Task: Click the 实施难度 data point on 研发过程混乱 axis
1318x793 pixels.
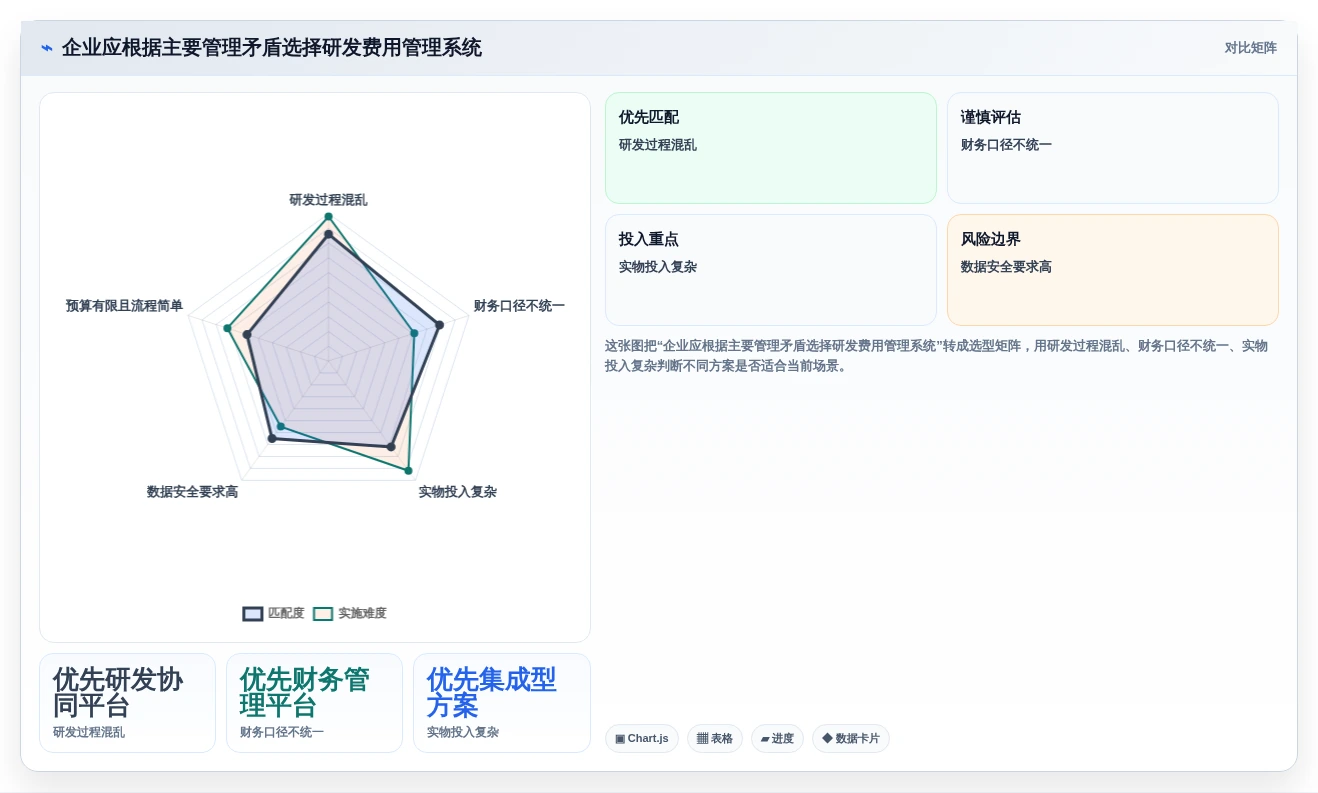Action: coord(328,216)
